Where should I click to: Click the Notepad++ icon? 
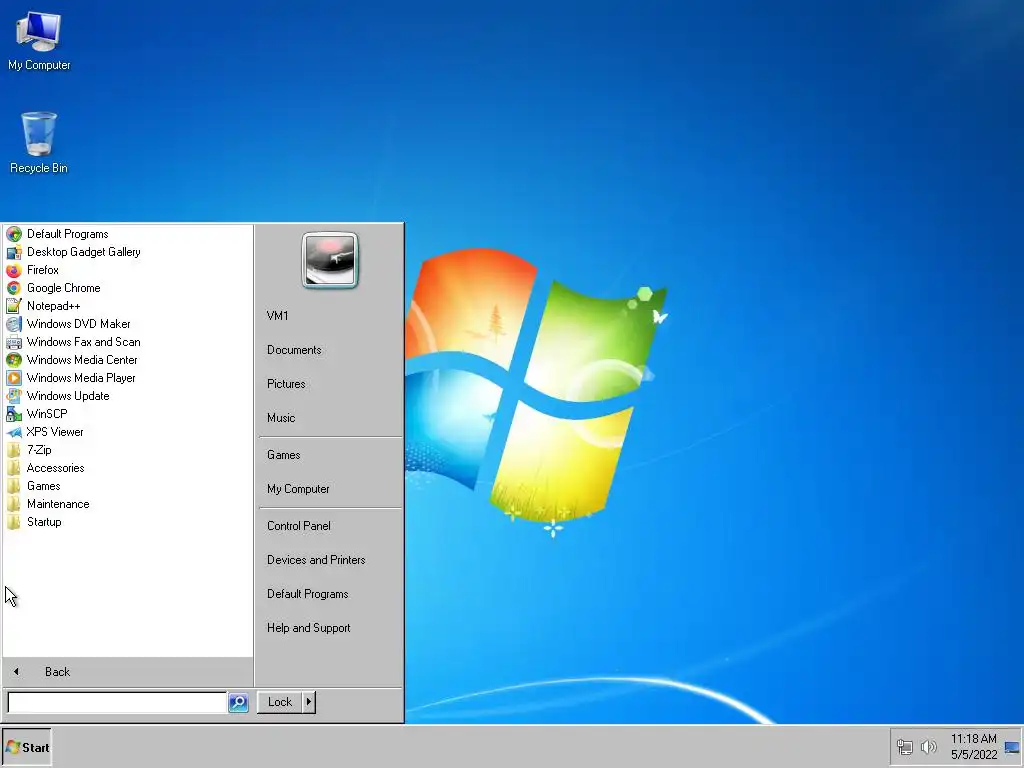click(x=14, y=306)
